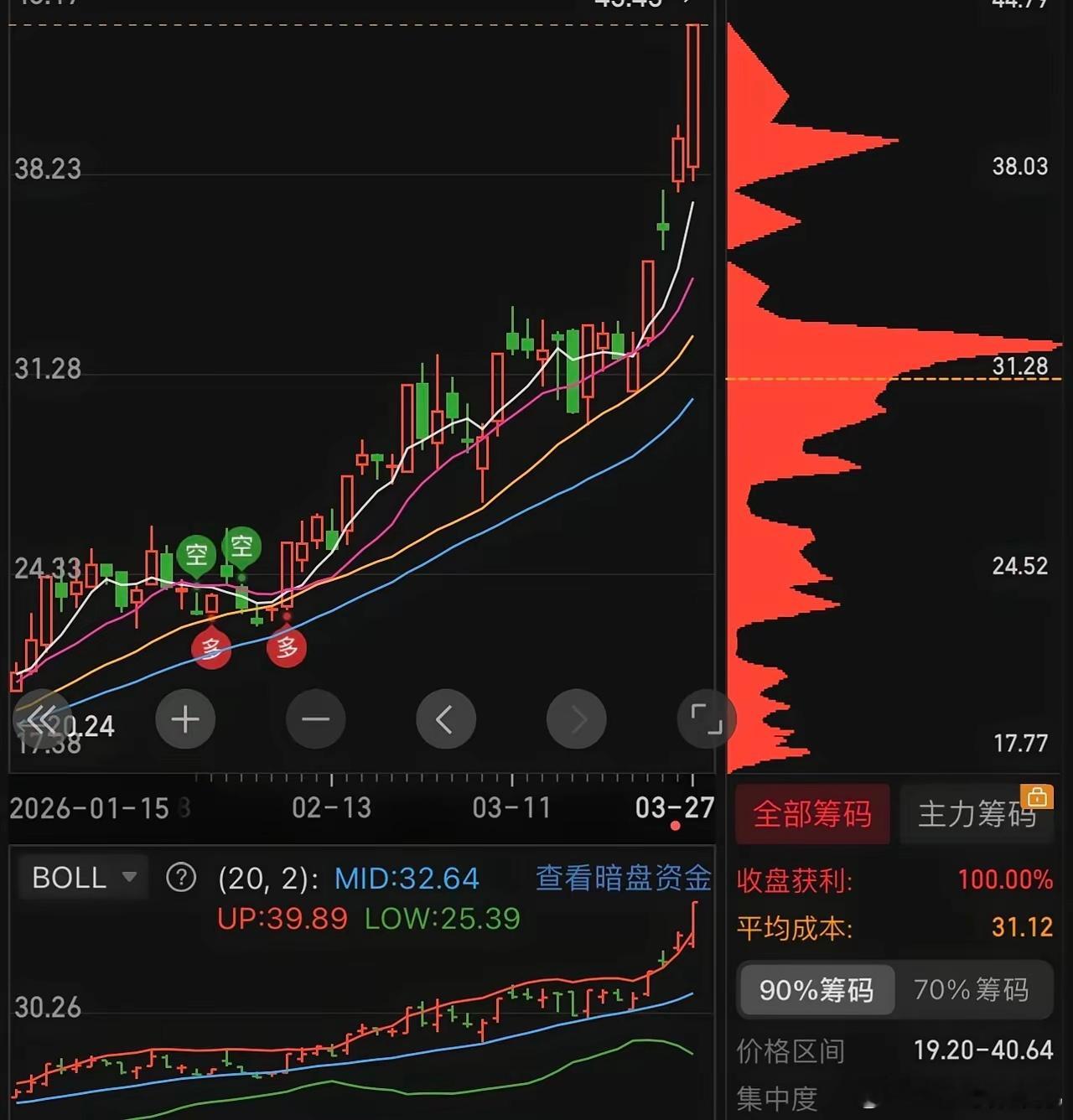Select the 70%筹码 option
This screenshot has height=1120, width=1073.
[x=972, y=990]
